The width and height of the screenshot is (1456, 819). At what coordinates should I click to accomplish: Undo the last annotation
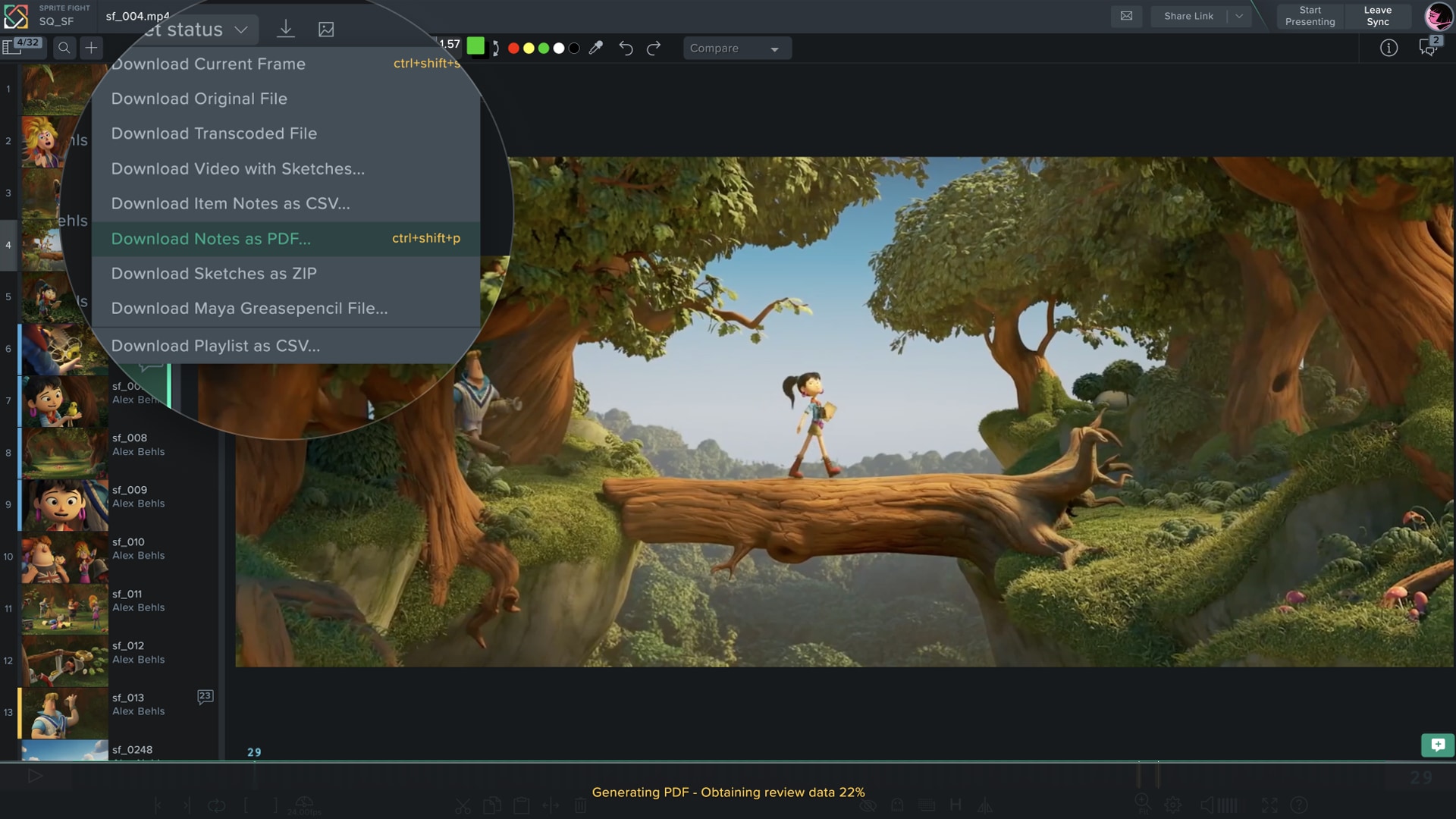[x=626, y=48]
